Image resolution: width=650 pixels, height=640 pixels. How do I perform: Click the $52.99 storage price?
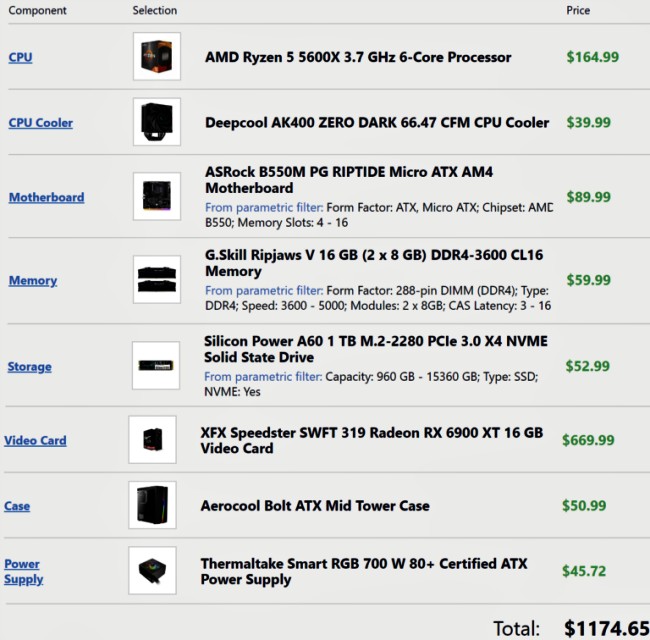588,366
